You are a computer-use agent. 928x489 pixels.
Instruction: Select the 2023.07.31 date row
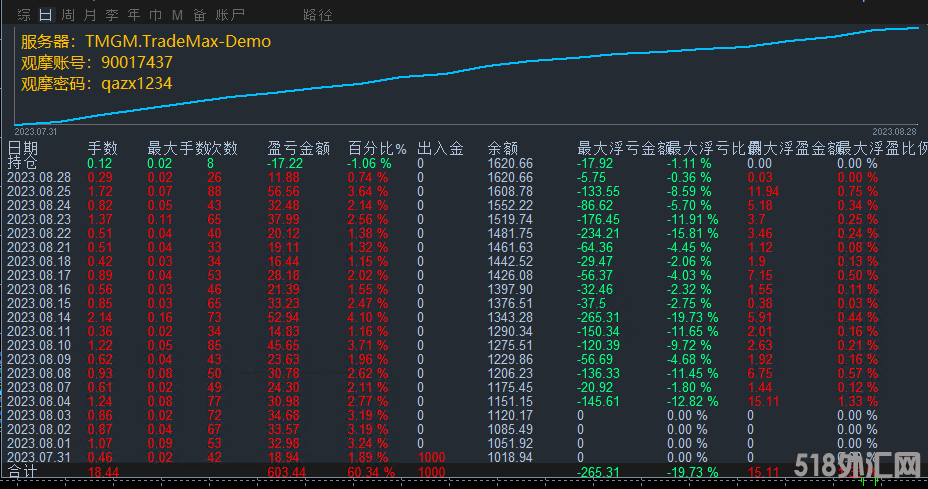[x=38, y=458]
